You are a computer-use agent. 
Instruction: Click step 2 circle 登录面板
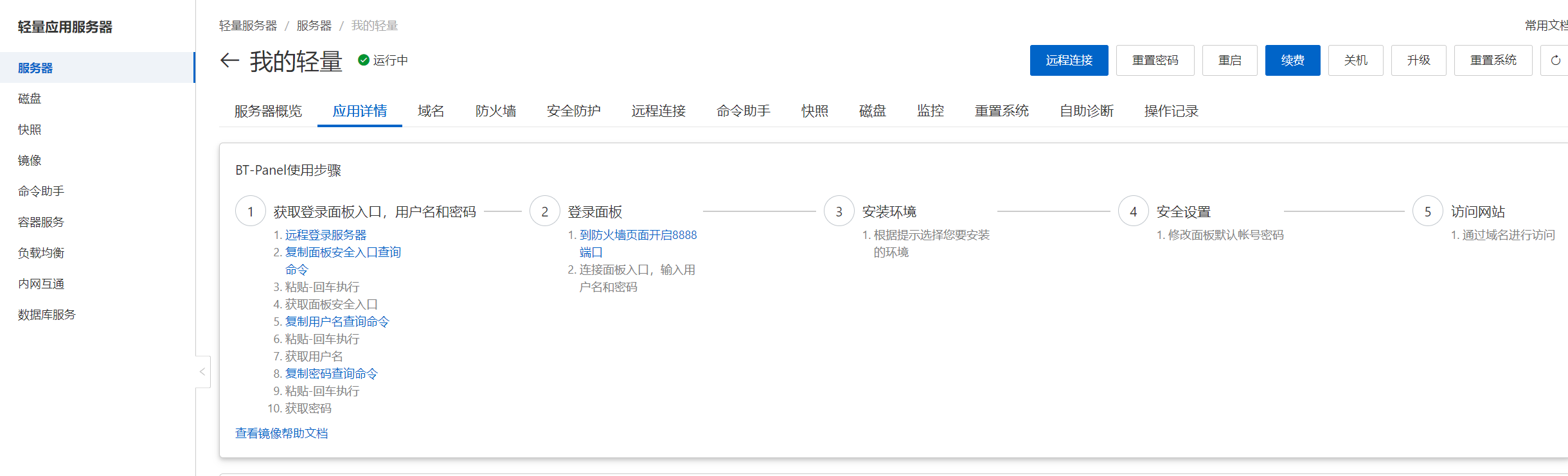click(545, 211)
